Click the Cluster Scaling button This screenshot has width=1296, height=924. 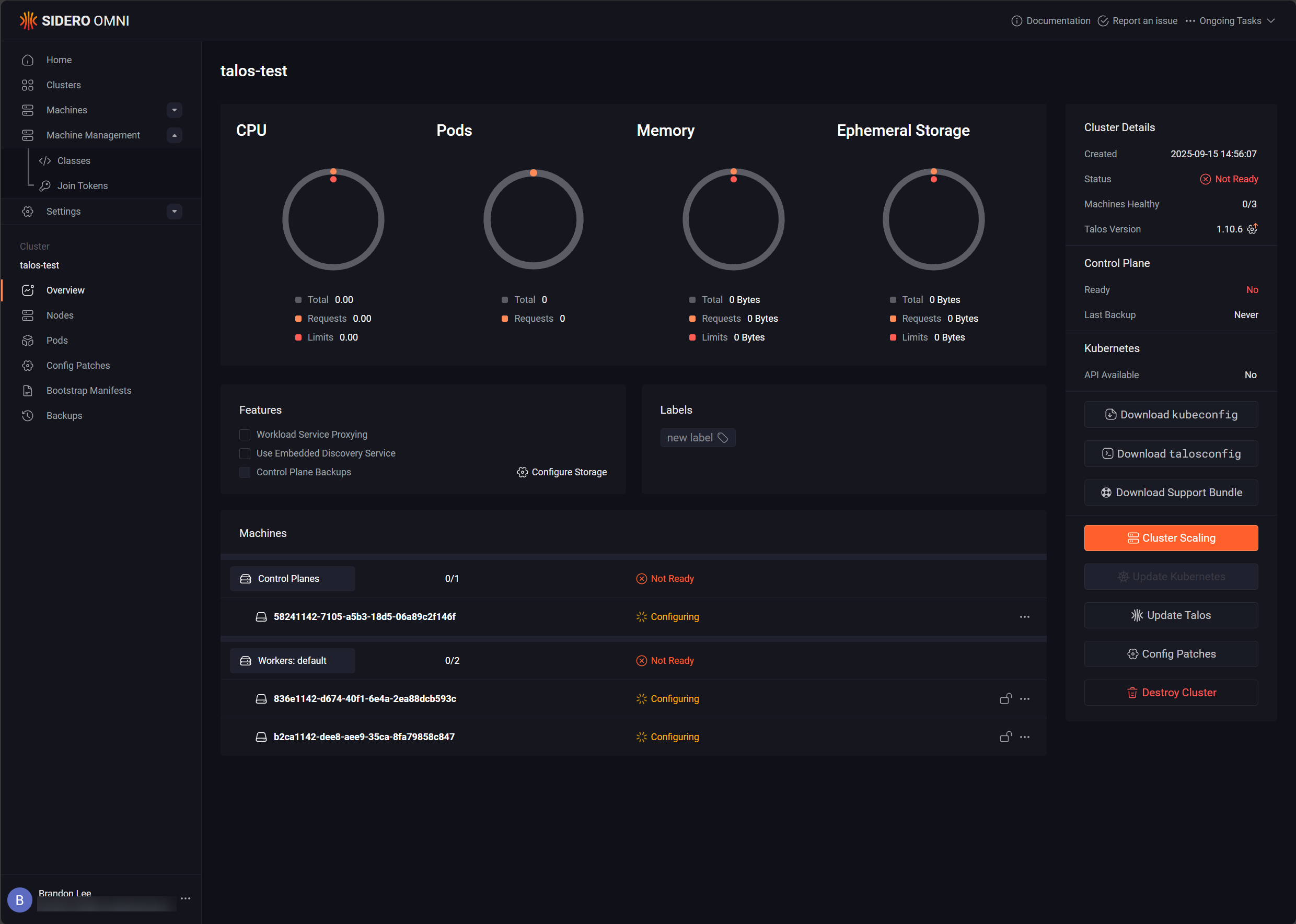pos(1170,537)
